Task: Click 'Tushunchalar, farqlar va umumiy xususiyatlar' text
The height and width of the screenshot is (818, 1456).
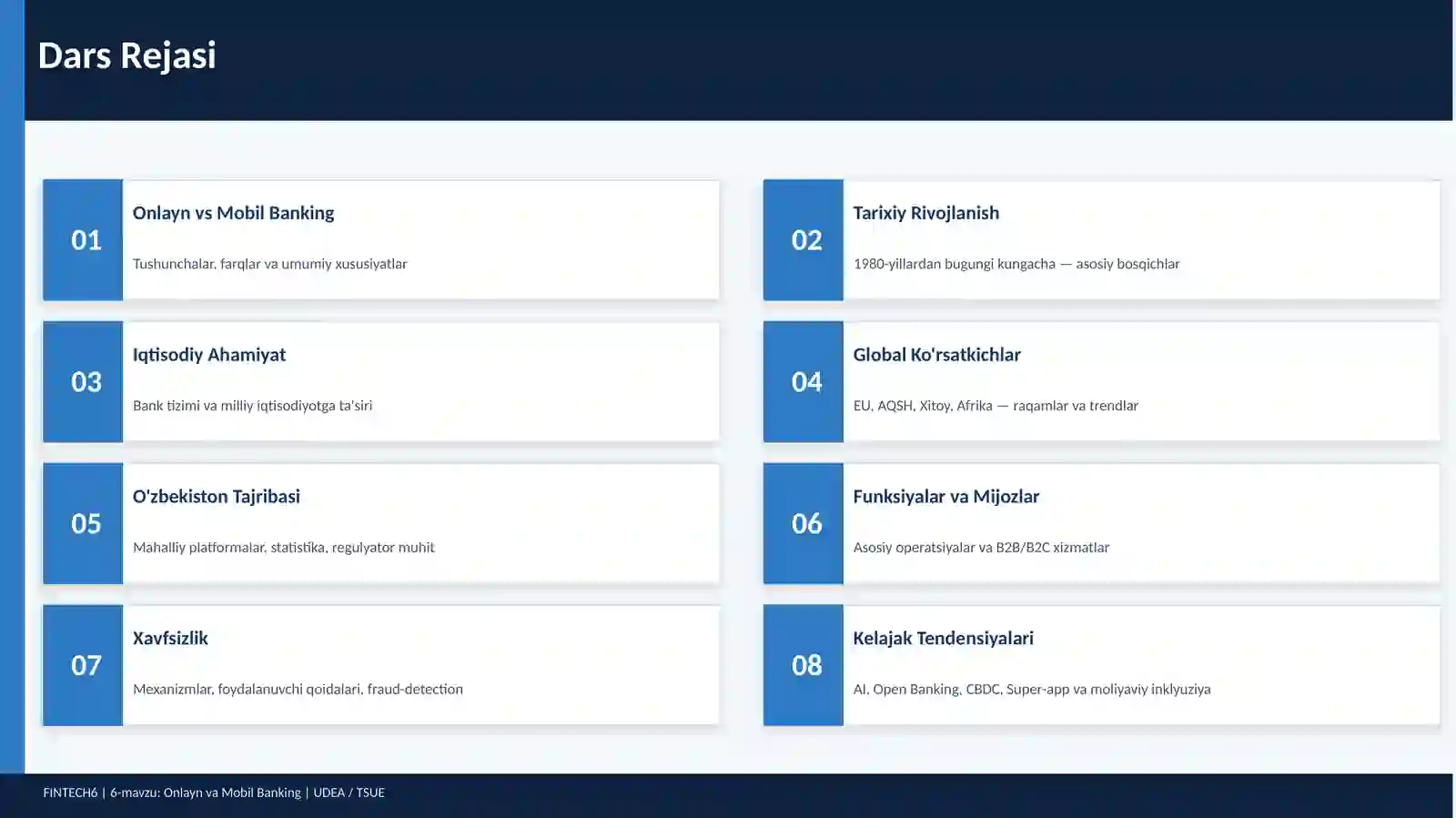Action: 270,264
